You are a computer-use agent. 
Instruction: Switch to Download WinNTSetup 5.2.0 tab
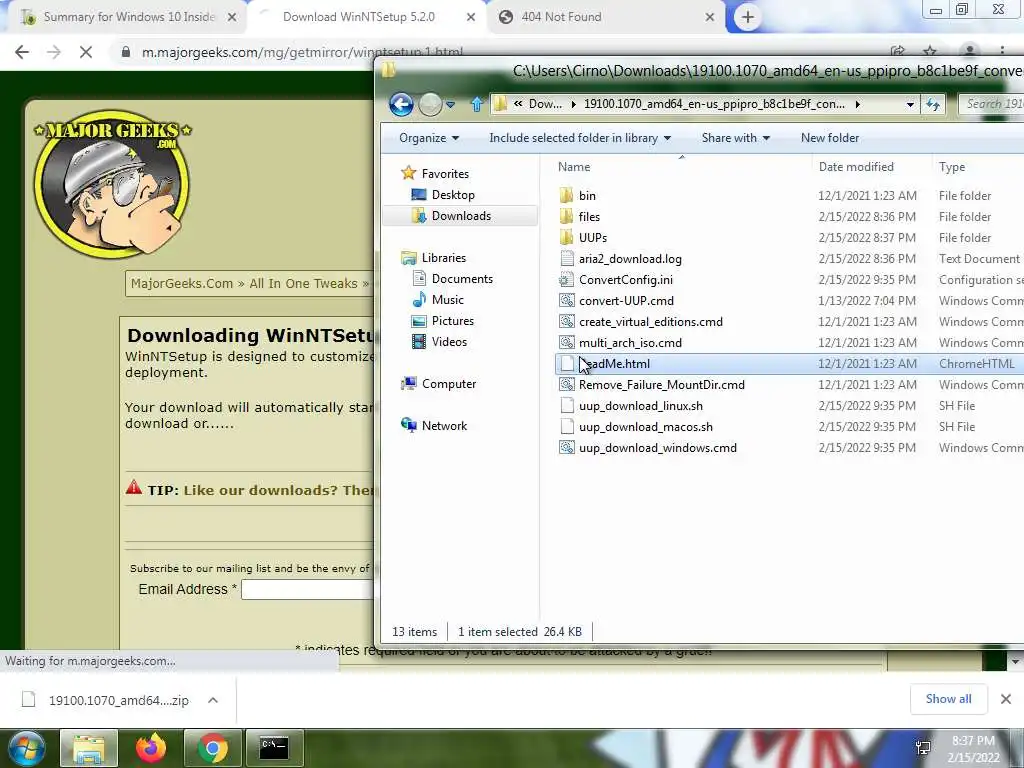359,17
